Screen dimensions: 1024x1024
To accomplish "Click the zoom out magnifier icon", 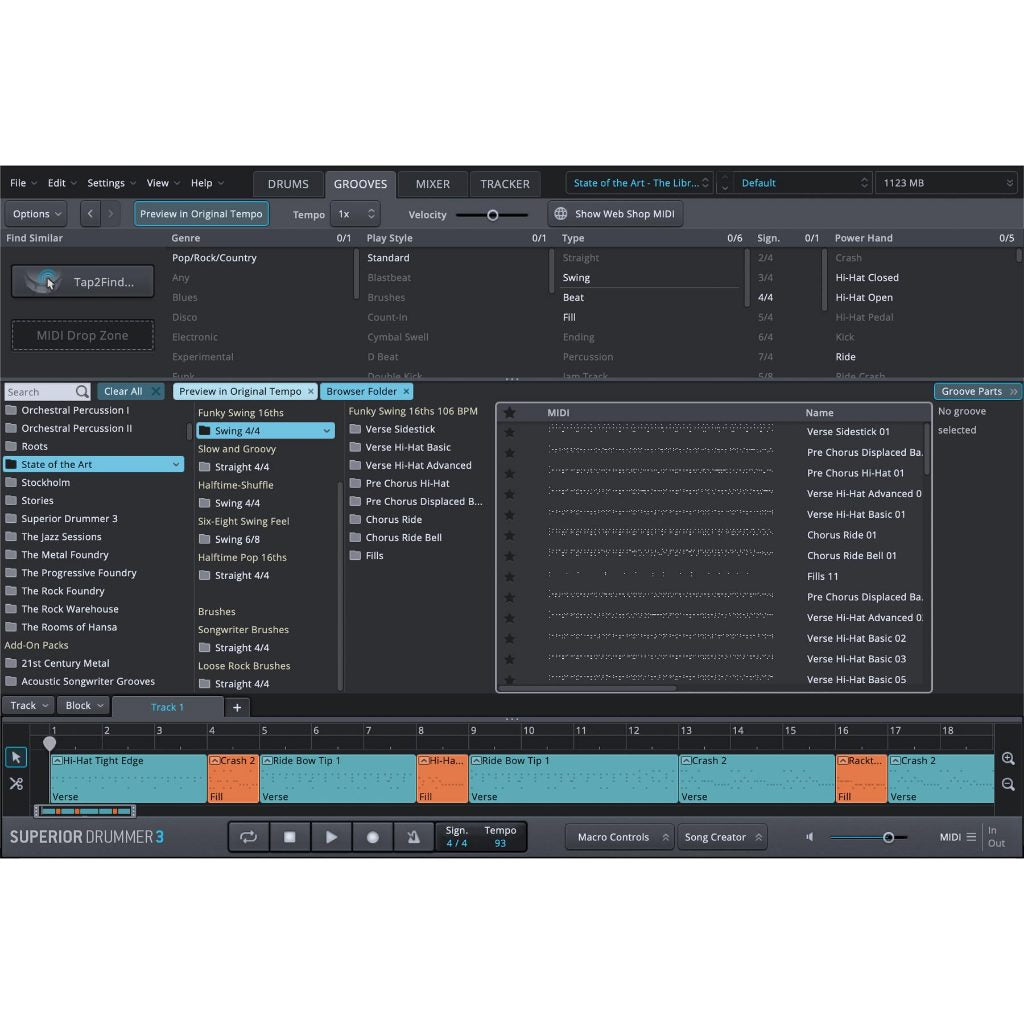I will click(x=1008, y=785).
